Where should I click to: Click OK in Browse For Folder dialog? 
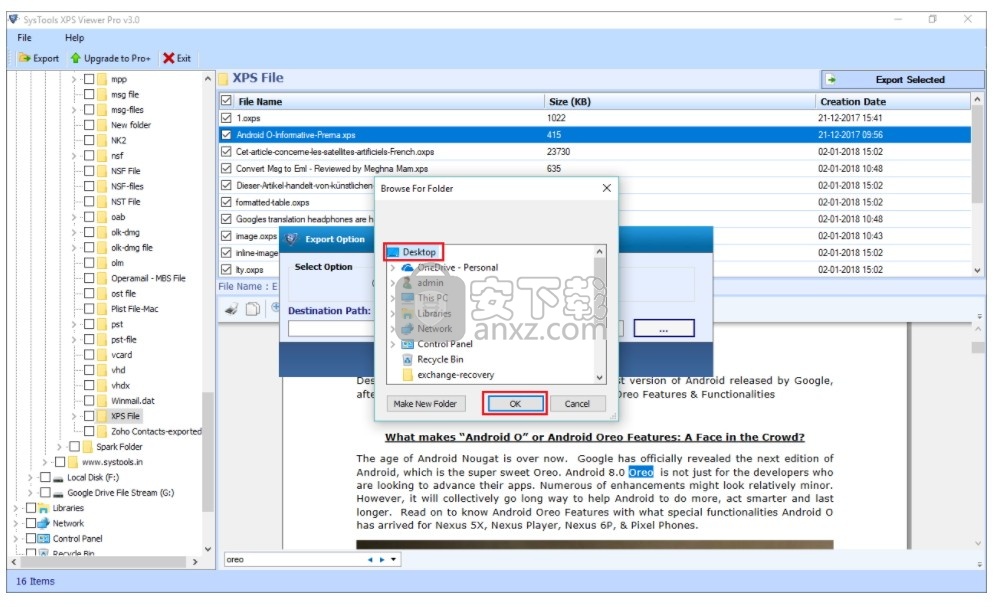pyautogui.click(x=515, y=404)
